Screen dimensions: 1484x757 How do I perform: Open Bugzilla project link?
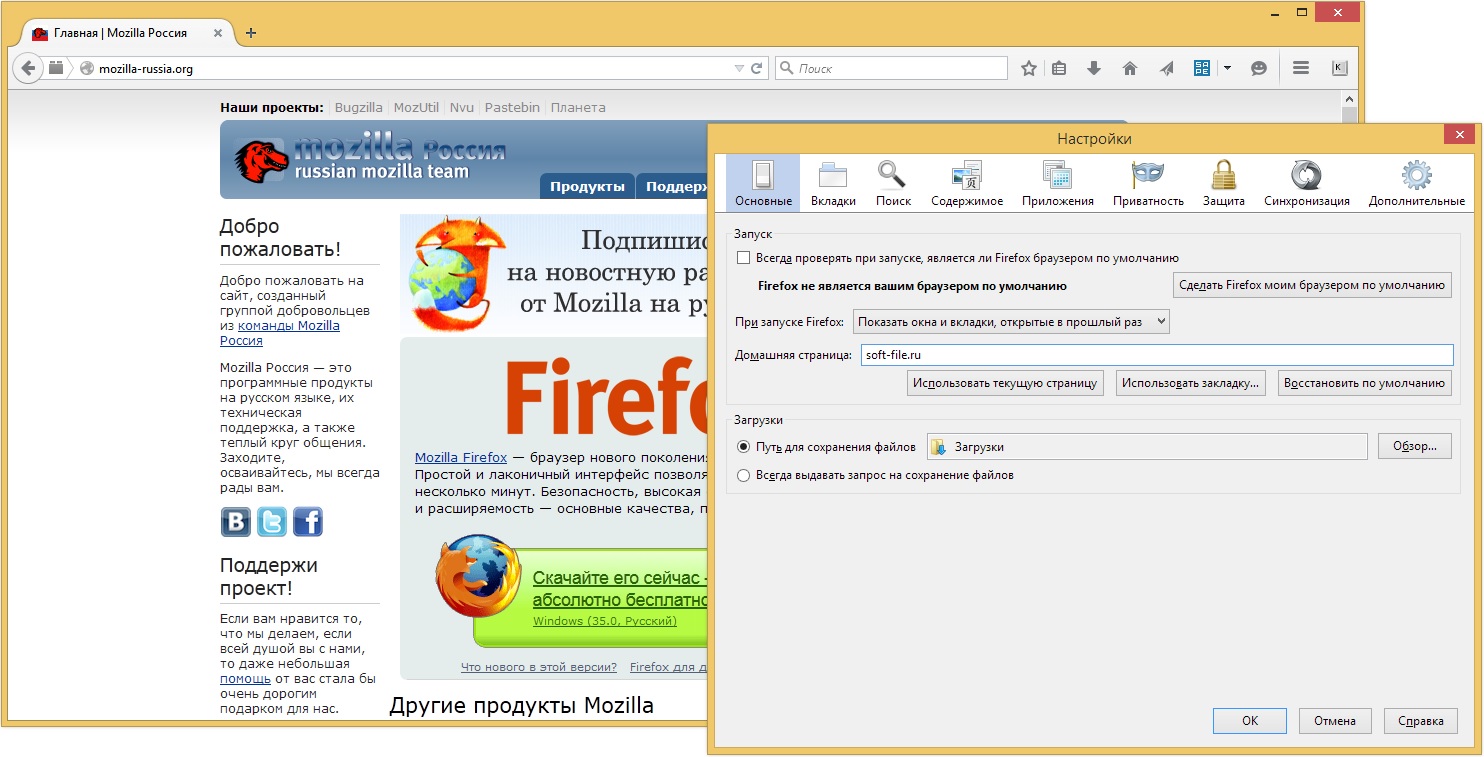358,107
